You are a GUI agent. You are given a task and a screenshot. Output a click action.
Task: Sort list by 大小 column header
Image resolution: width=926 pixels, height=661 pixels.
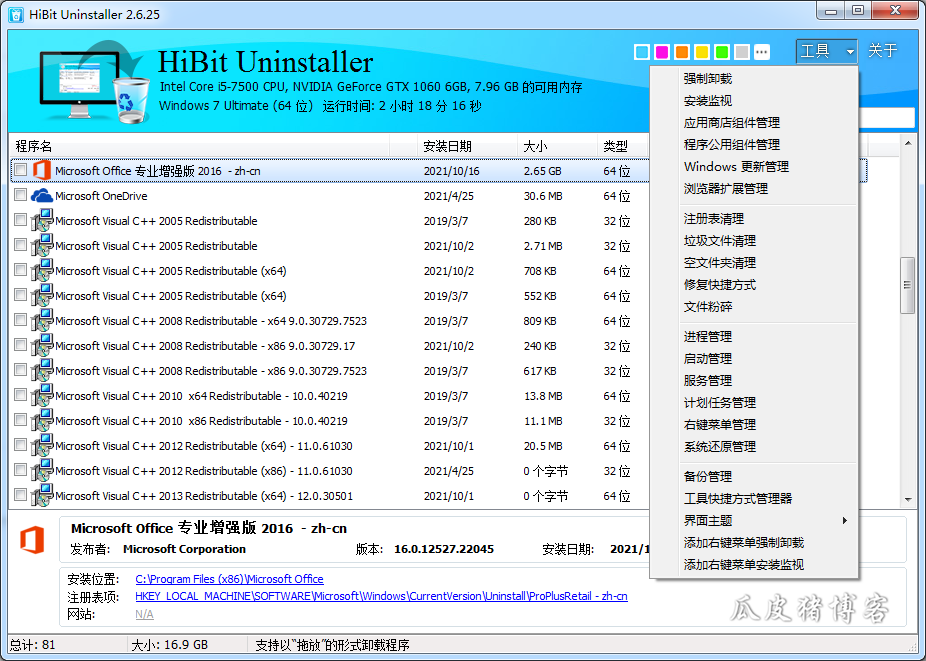pyautogui.click(x=558, y=146)
